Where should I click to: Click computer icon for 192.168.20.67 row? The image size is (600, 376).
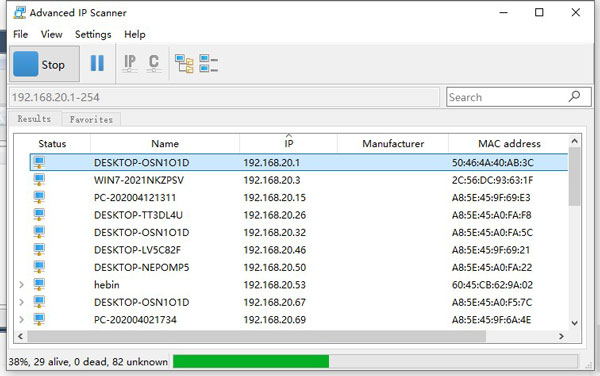pyautogui.click(x=39, y=302)
